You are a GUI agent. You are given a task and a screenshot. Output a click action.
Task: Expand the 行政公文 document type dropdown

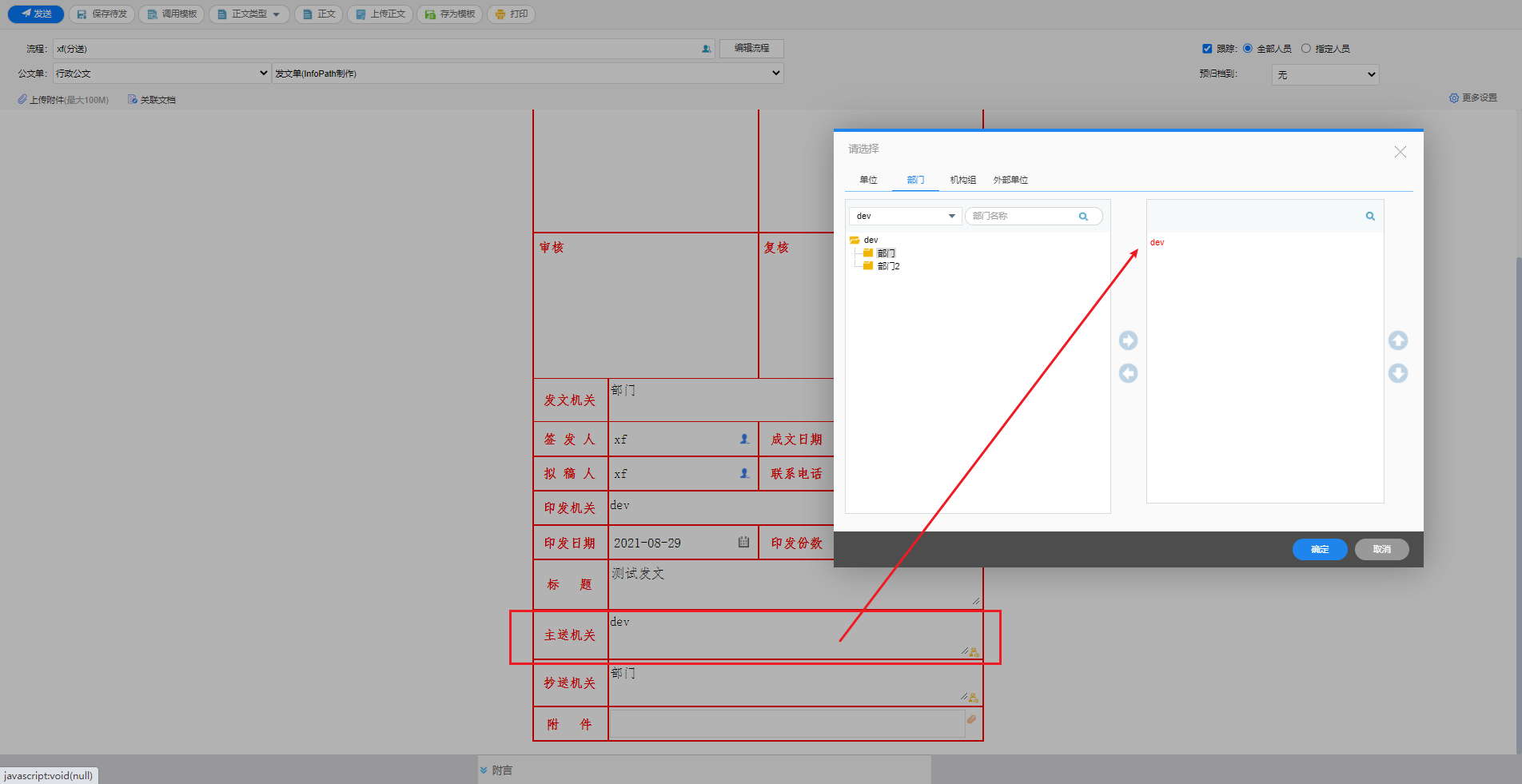(161, 74)
